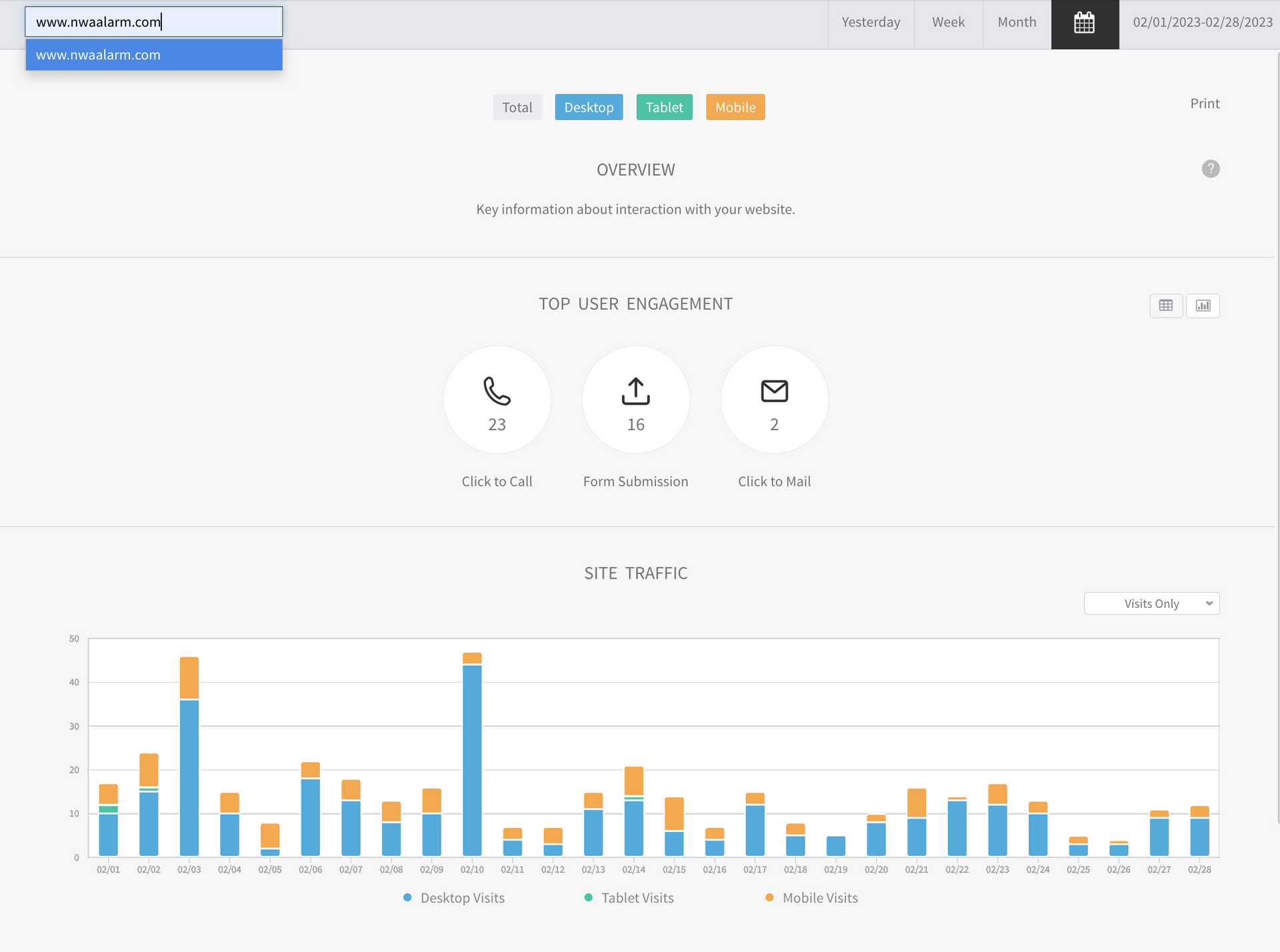Open the 02/01/2023-02/28/2023 date range
1280x952 pixels.
click(1202, 22)
